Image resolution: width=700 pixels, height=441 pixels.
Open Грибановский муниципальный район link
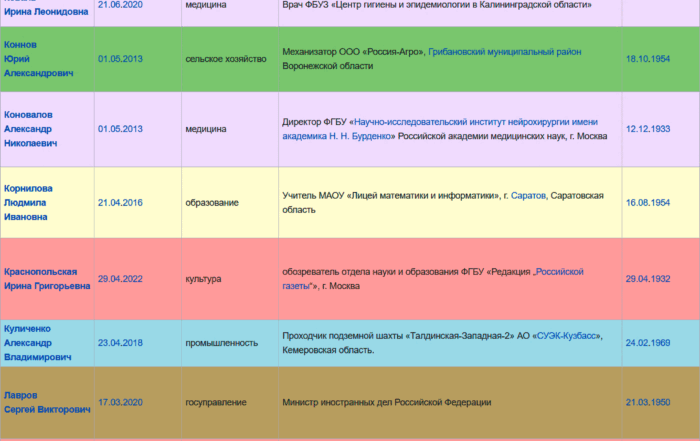point(504,52)
